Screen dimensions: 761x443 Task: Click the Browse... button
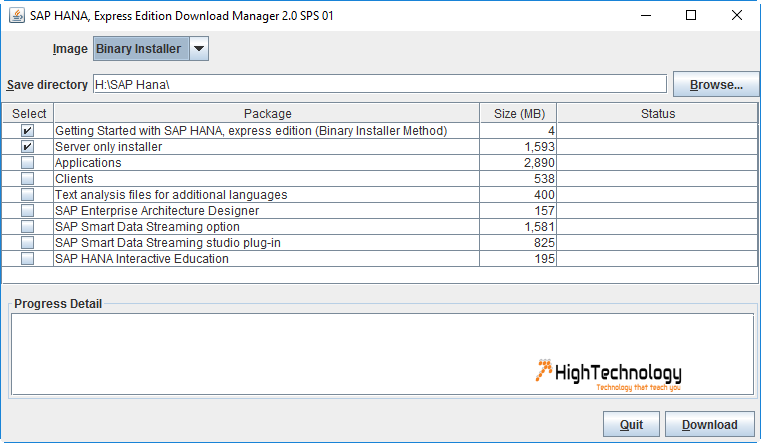tap(716, 84)
